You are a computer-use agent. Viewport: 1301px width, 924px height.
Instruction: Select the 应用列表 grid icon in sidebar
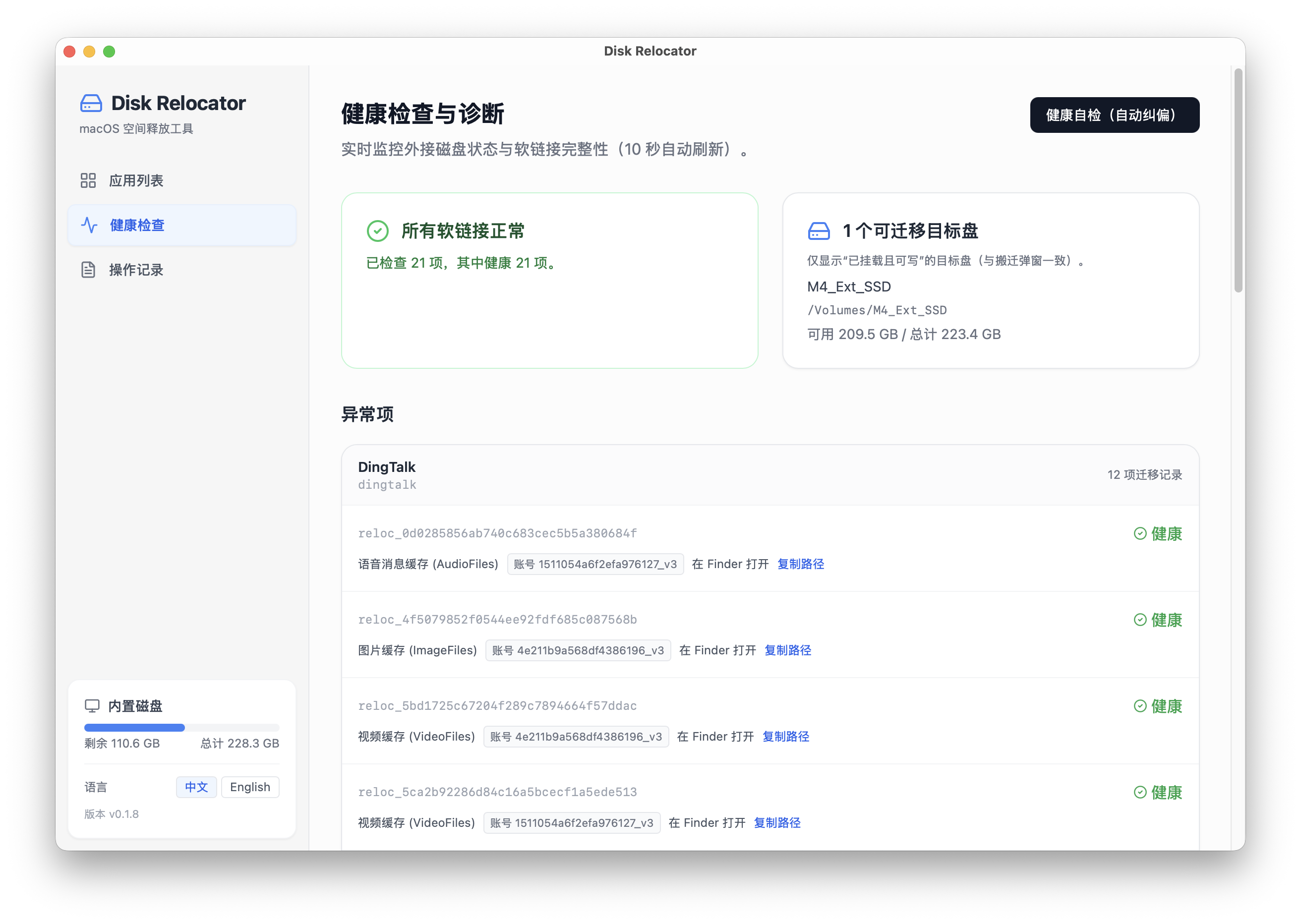89,180
